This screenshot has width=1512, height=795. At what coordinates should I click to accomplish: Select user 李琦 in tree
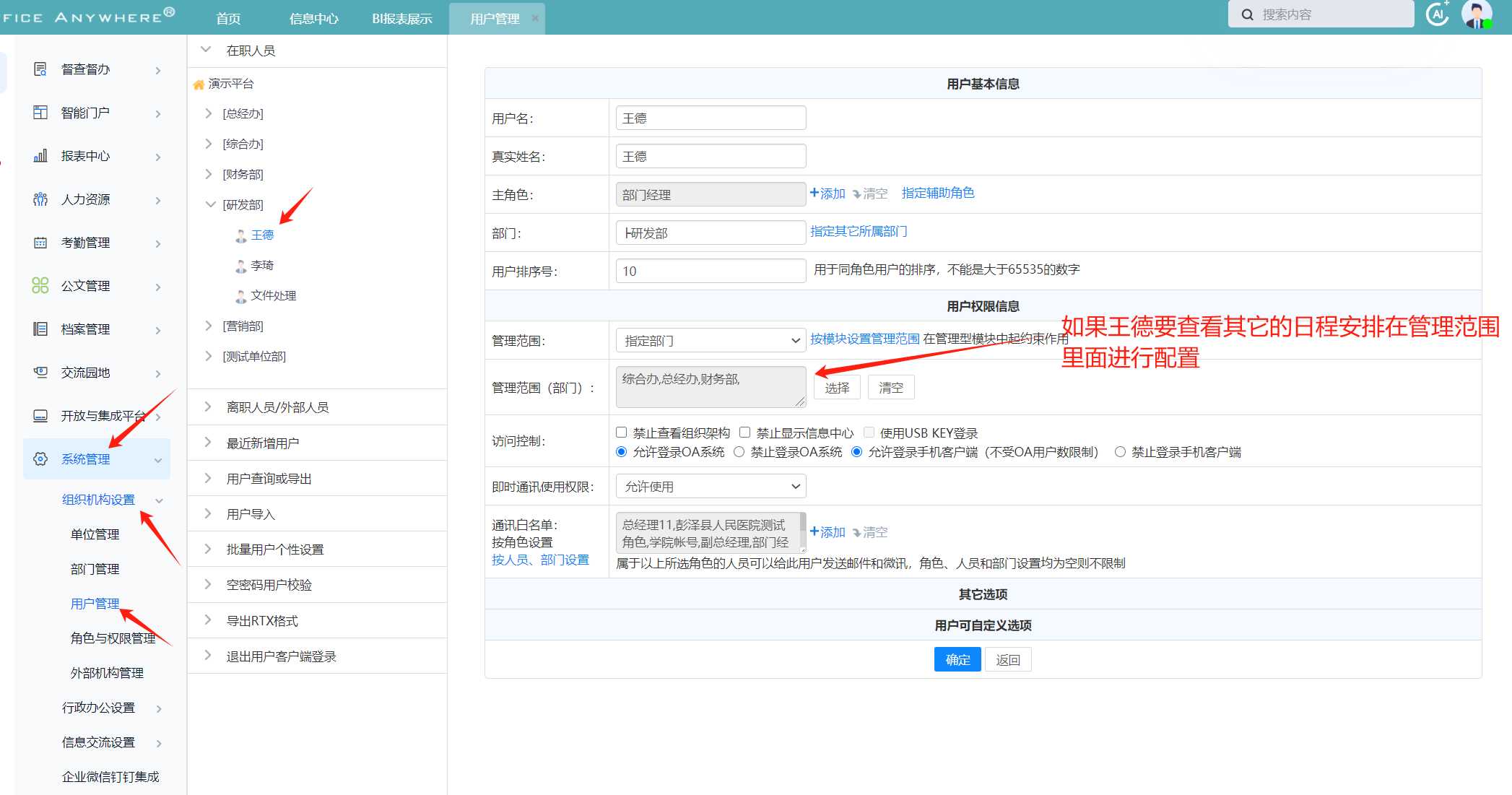[x=262, y=266]
